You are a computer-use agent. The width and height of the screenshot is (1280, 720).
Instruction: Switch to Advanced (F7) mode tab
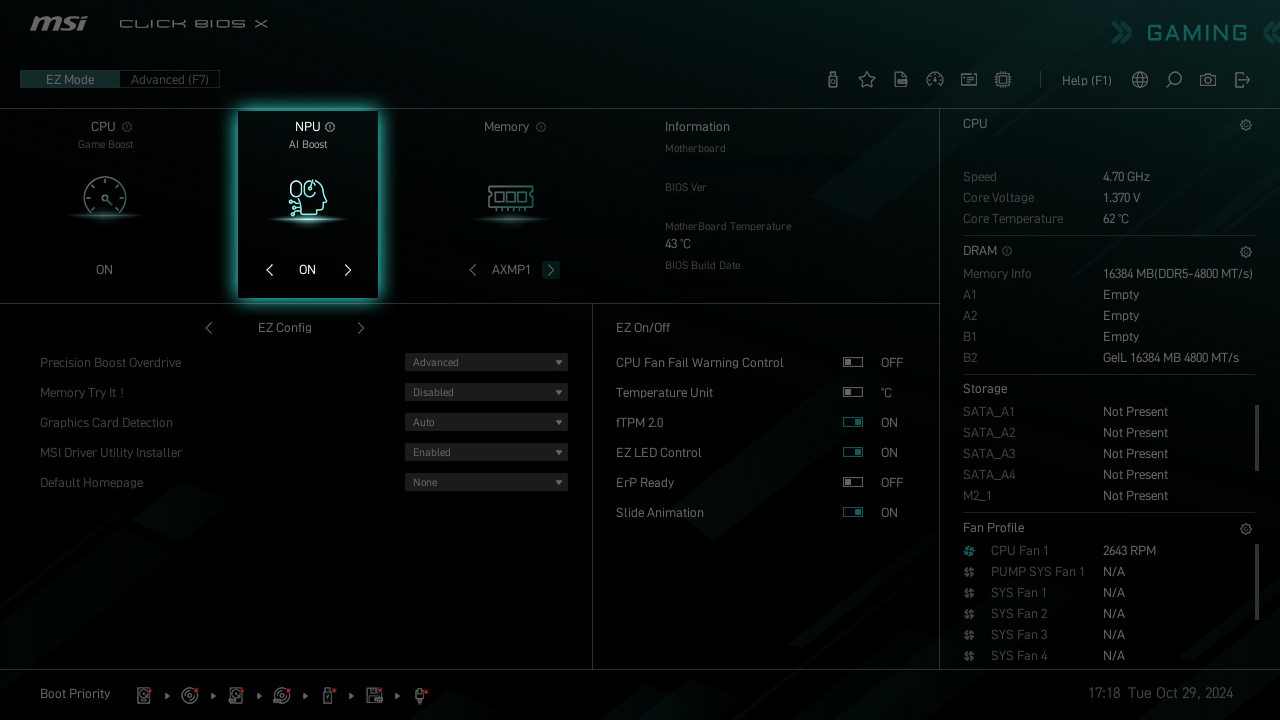click(x=170, y=80)
